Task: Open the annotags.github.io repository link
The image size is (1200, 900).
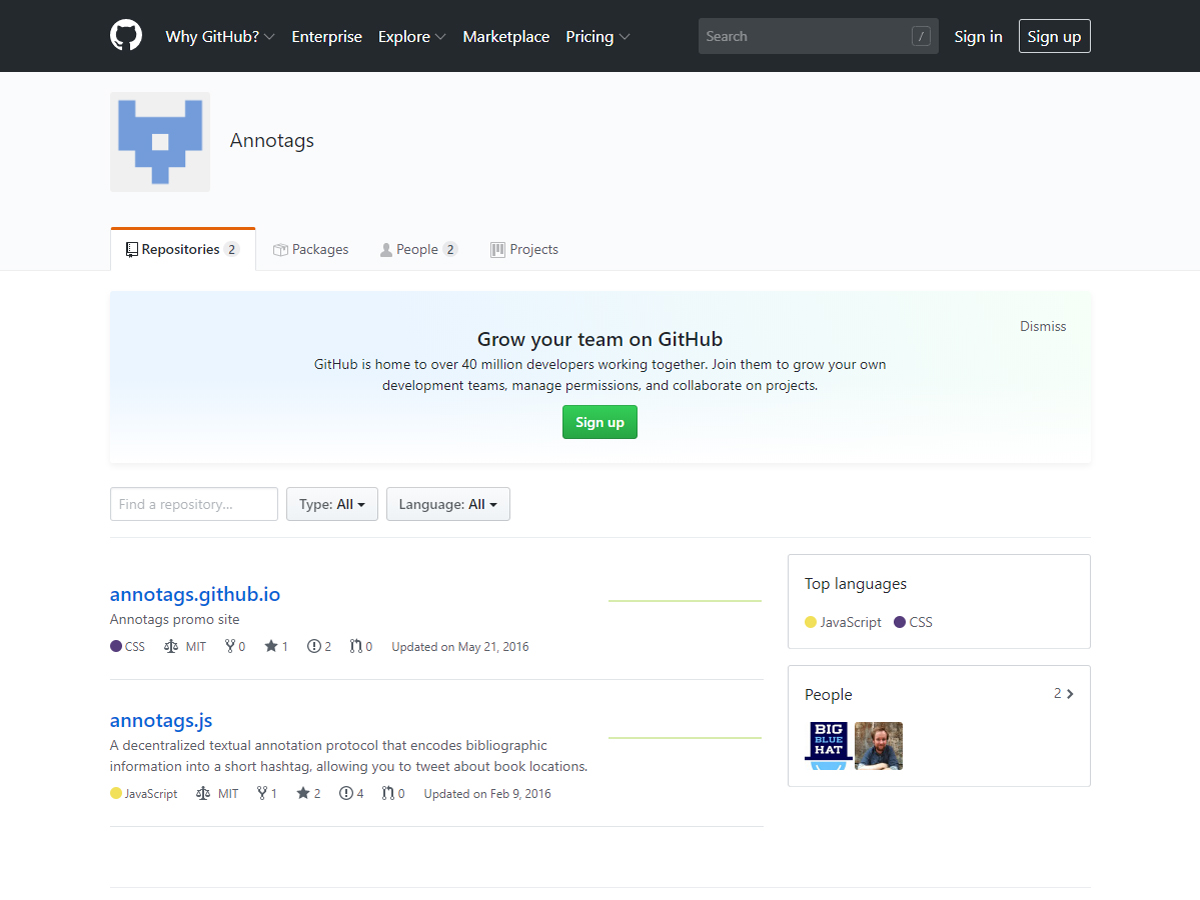Action: (x=195, y=594)
